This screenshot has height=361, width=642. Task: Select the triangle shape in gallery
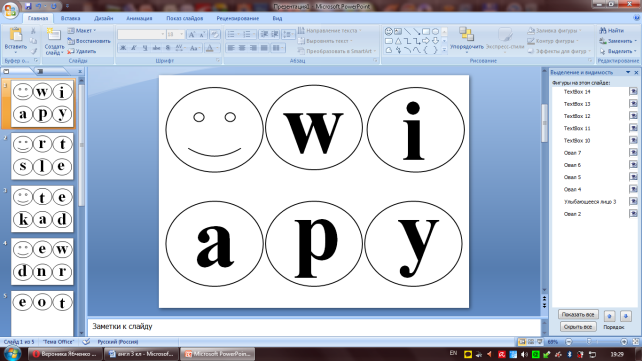[398, 41]
